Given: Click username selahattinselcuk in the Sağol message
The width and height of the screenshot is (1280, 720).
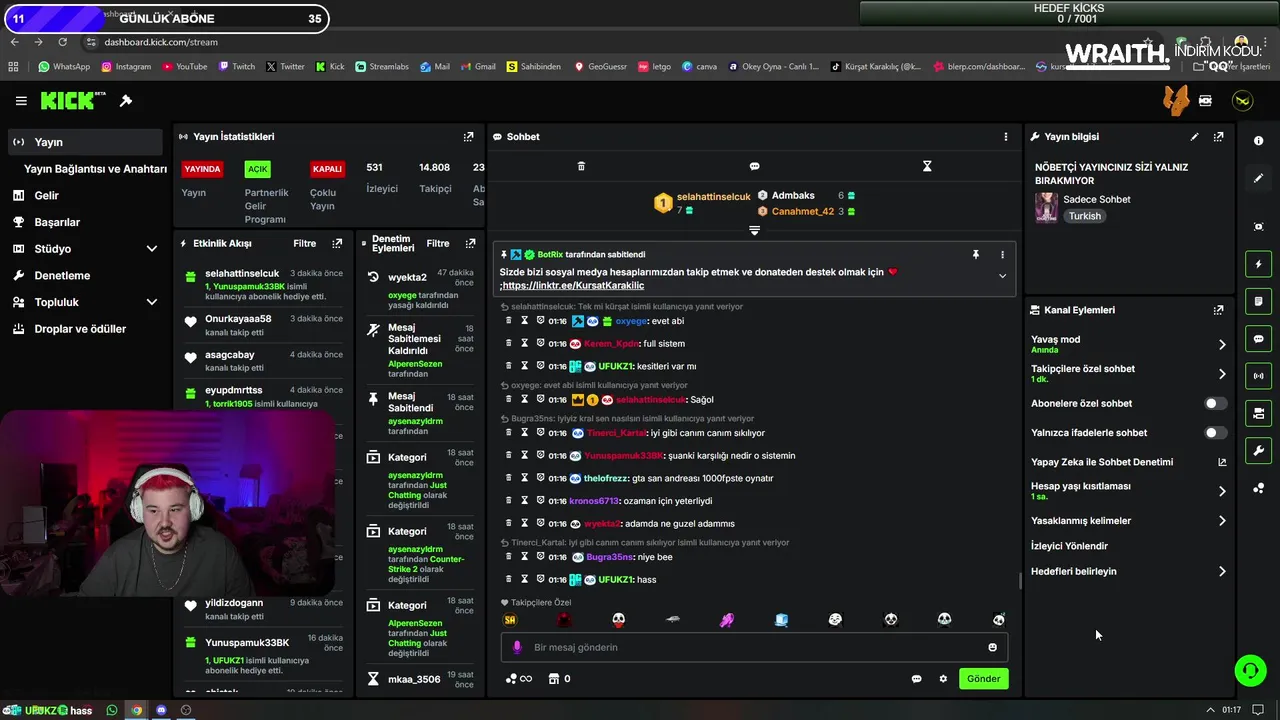Looking at the screenshot, I should pyautogui.click(x=651, y=400).
